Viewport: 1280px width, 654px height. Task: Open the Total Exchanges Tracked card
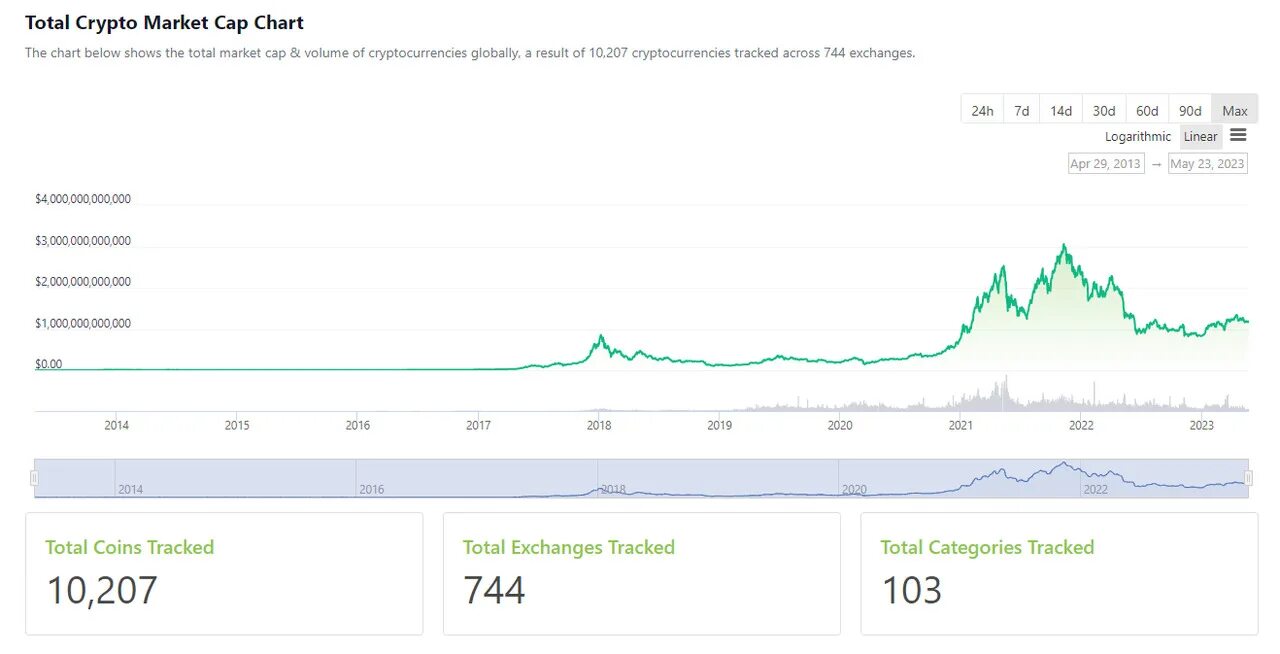click(x=641, y=573)
